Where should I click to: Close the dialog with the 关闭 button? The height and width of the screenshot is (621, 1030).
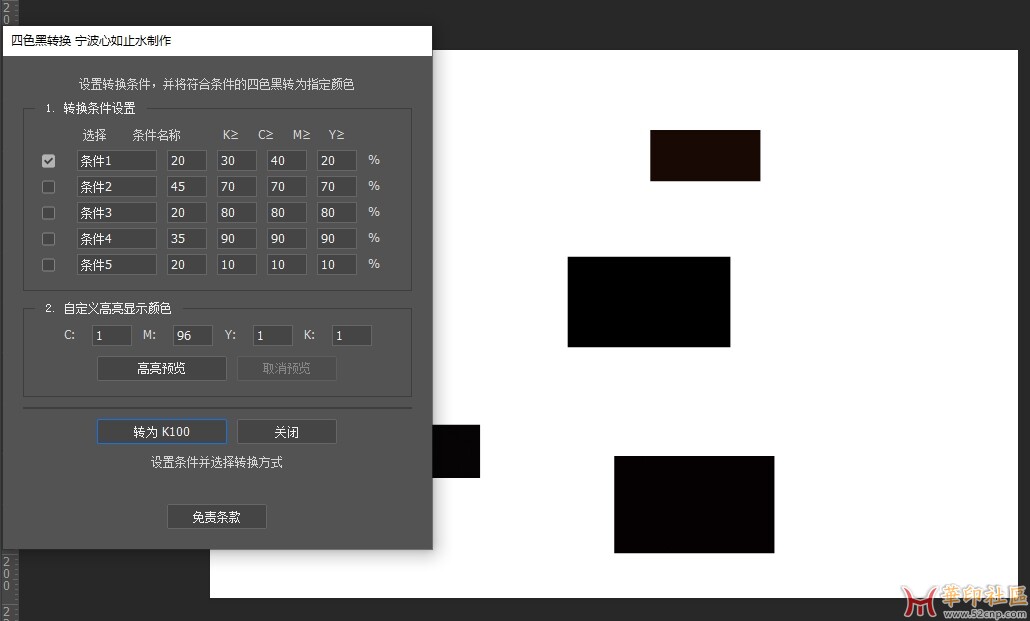point(286,432)
